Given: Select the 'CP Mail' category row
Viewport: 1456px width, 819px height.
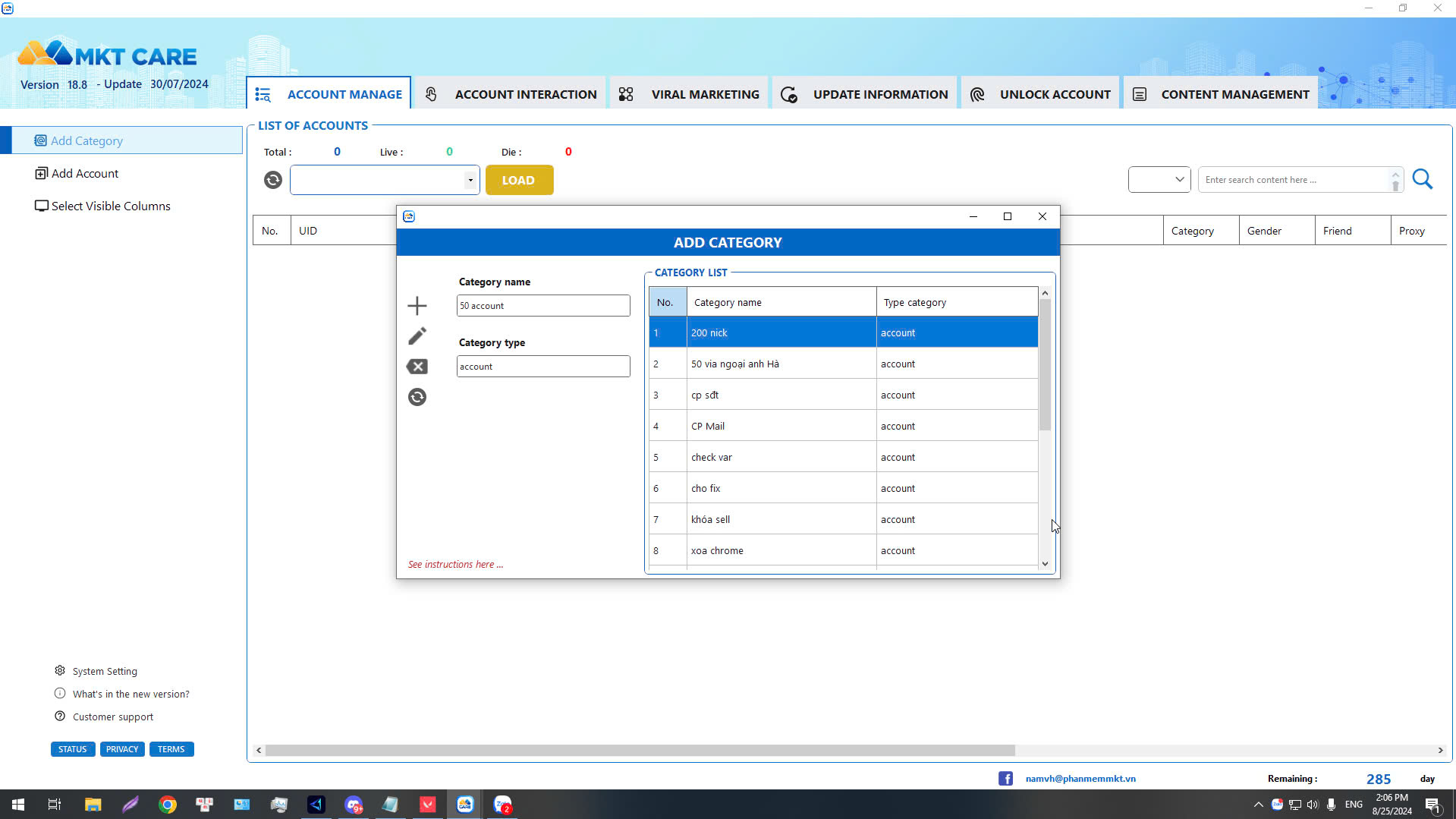Looking at the screenshot, I should point(843,427).
